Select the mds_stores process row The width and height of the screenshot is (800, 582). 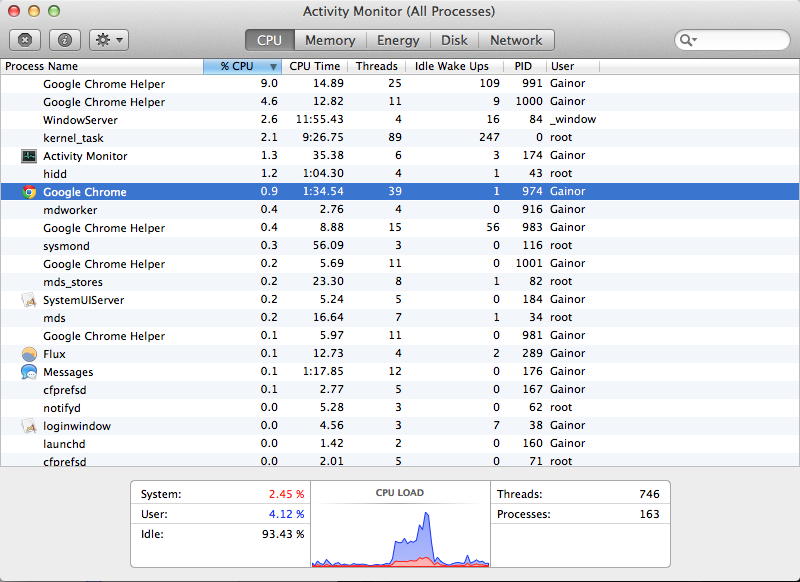tap(400, 282)
